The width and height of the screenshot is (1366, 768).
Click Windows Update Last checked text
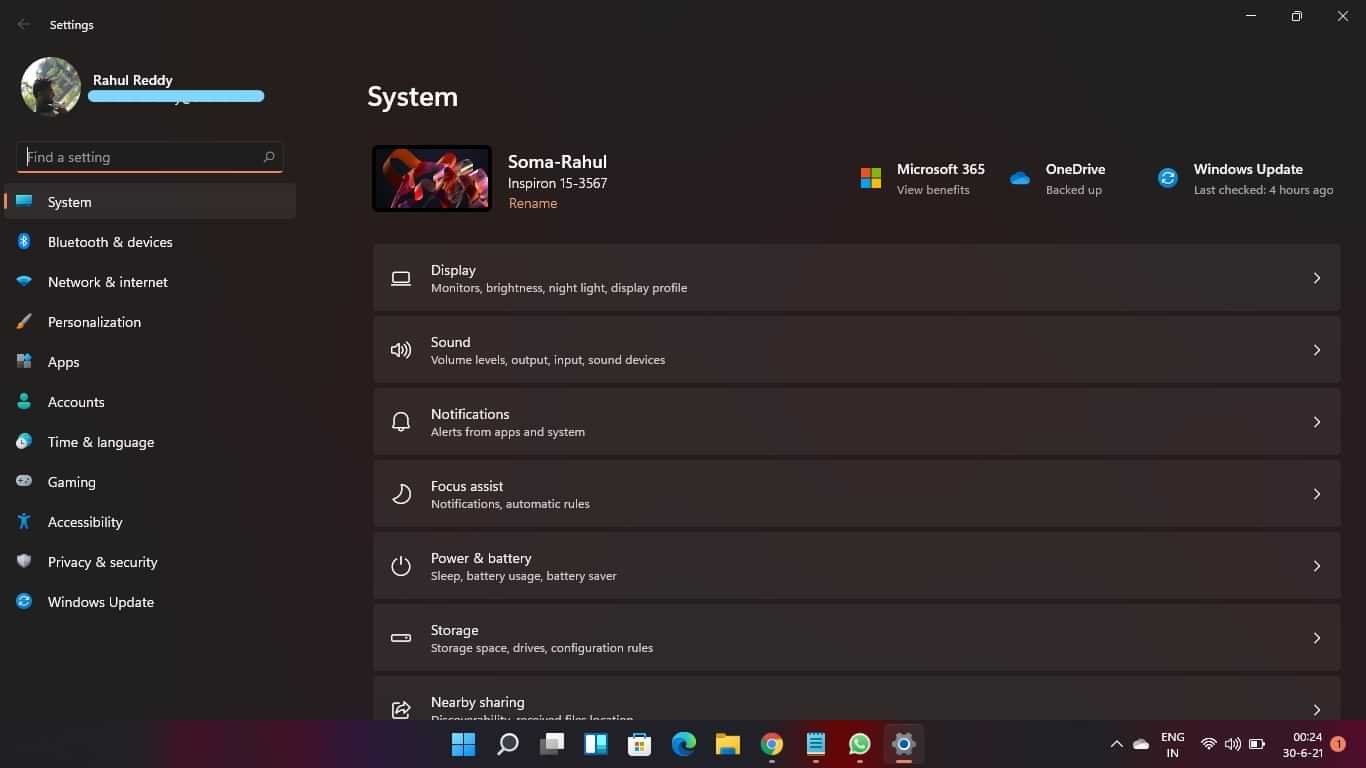coord(1263,190)
